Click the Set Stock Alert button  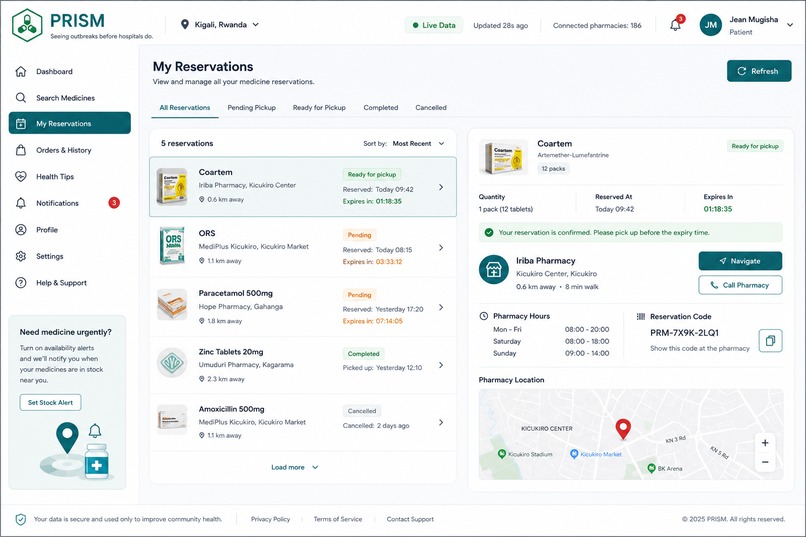point(50,402)
